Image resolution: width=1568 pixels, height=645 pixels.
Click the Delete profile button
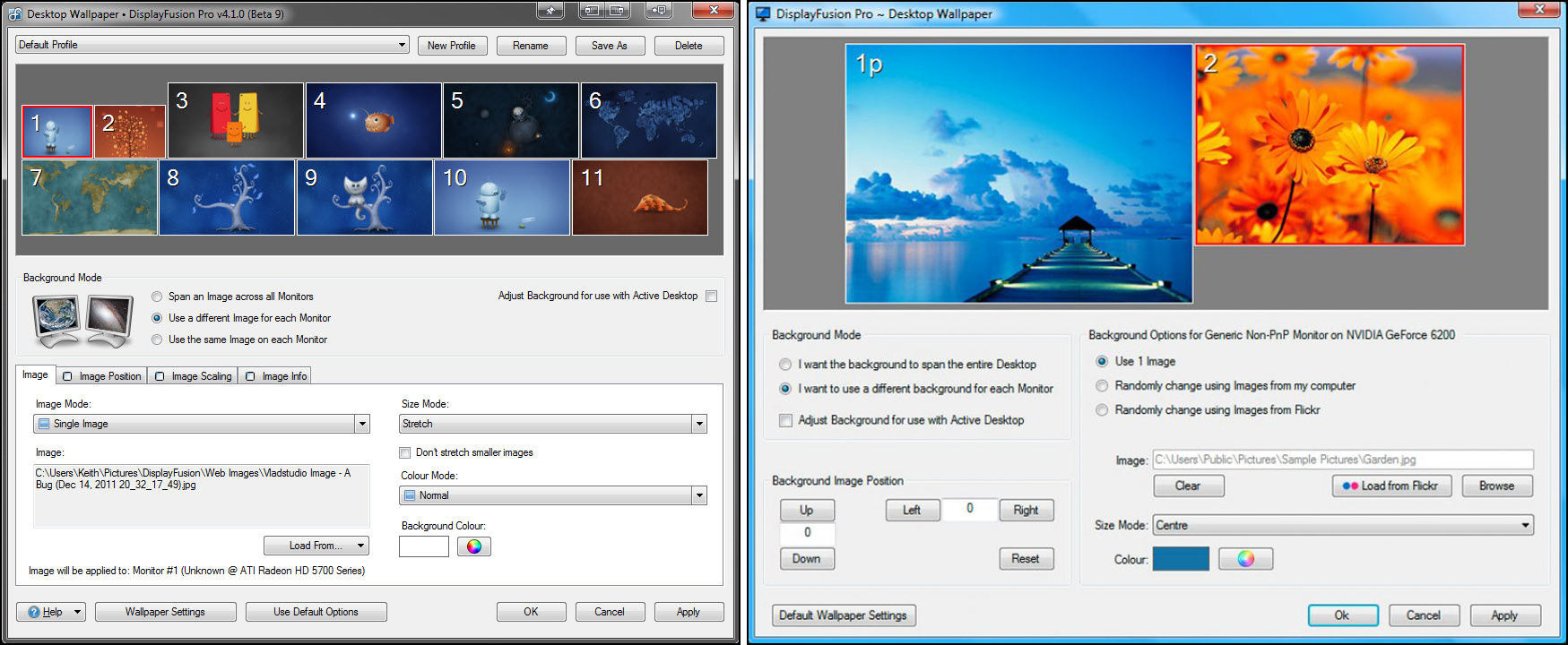pos(689,46)
